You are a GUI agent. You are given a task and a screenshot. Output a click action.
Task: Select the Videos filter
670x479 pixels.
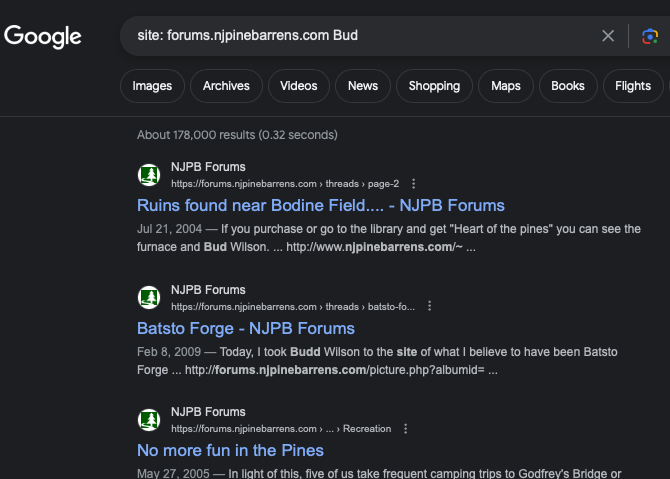(x=299, y=86)
